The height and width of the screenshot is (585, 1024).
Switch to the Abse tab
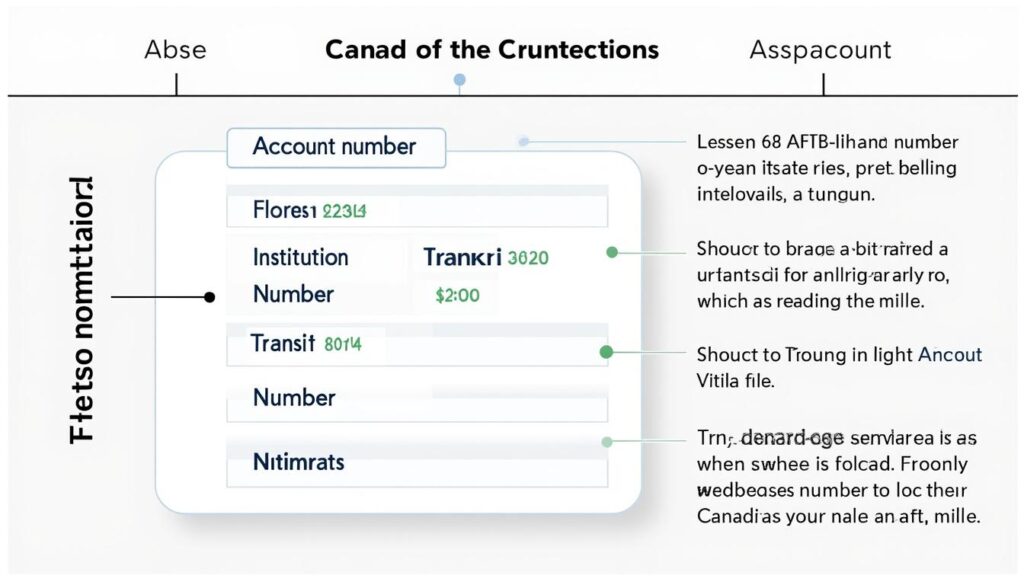[x=175, y=50]
